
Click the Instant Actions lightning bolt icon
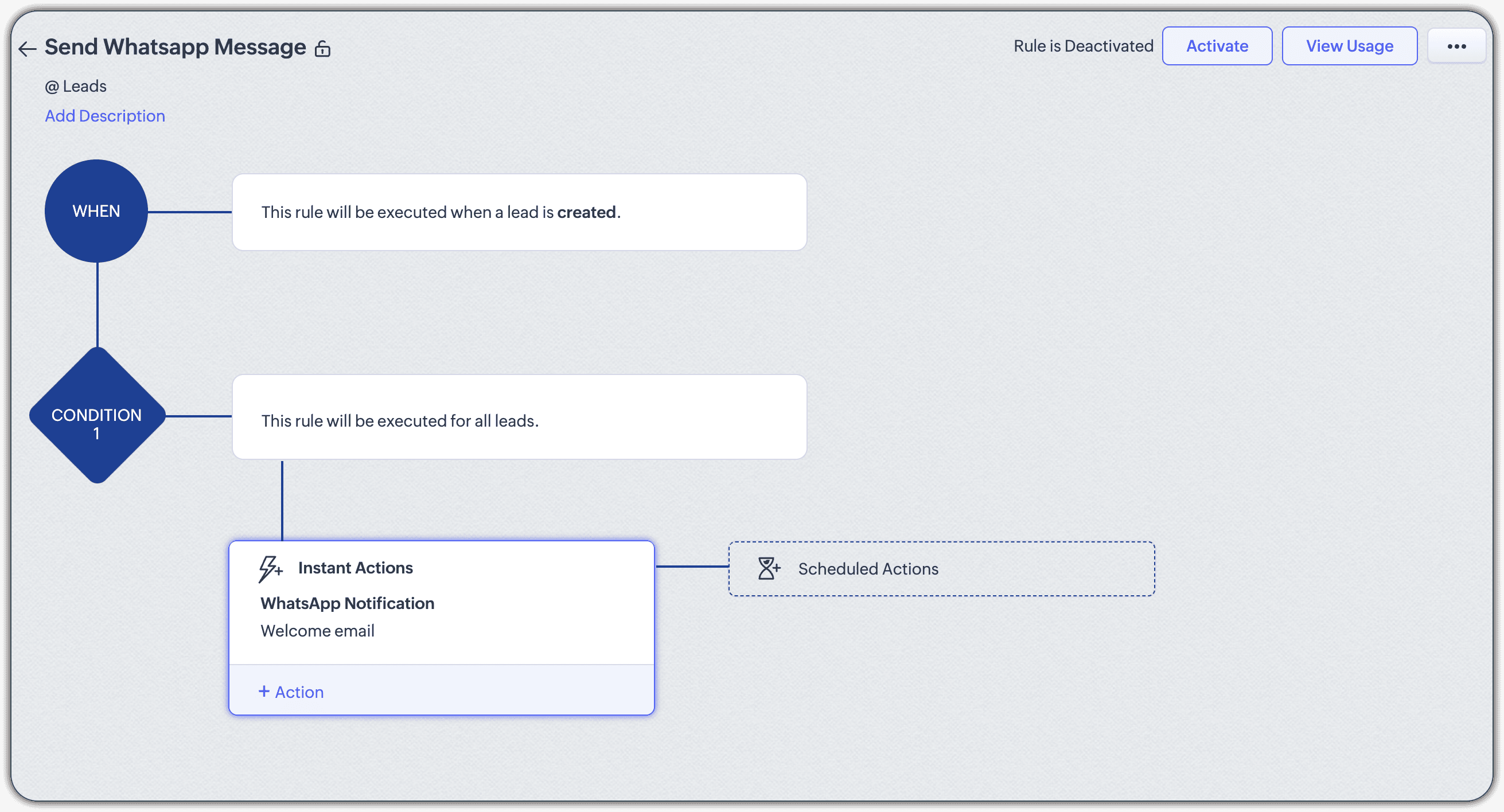[x=270, y=569]
